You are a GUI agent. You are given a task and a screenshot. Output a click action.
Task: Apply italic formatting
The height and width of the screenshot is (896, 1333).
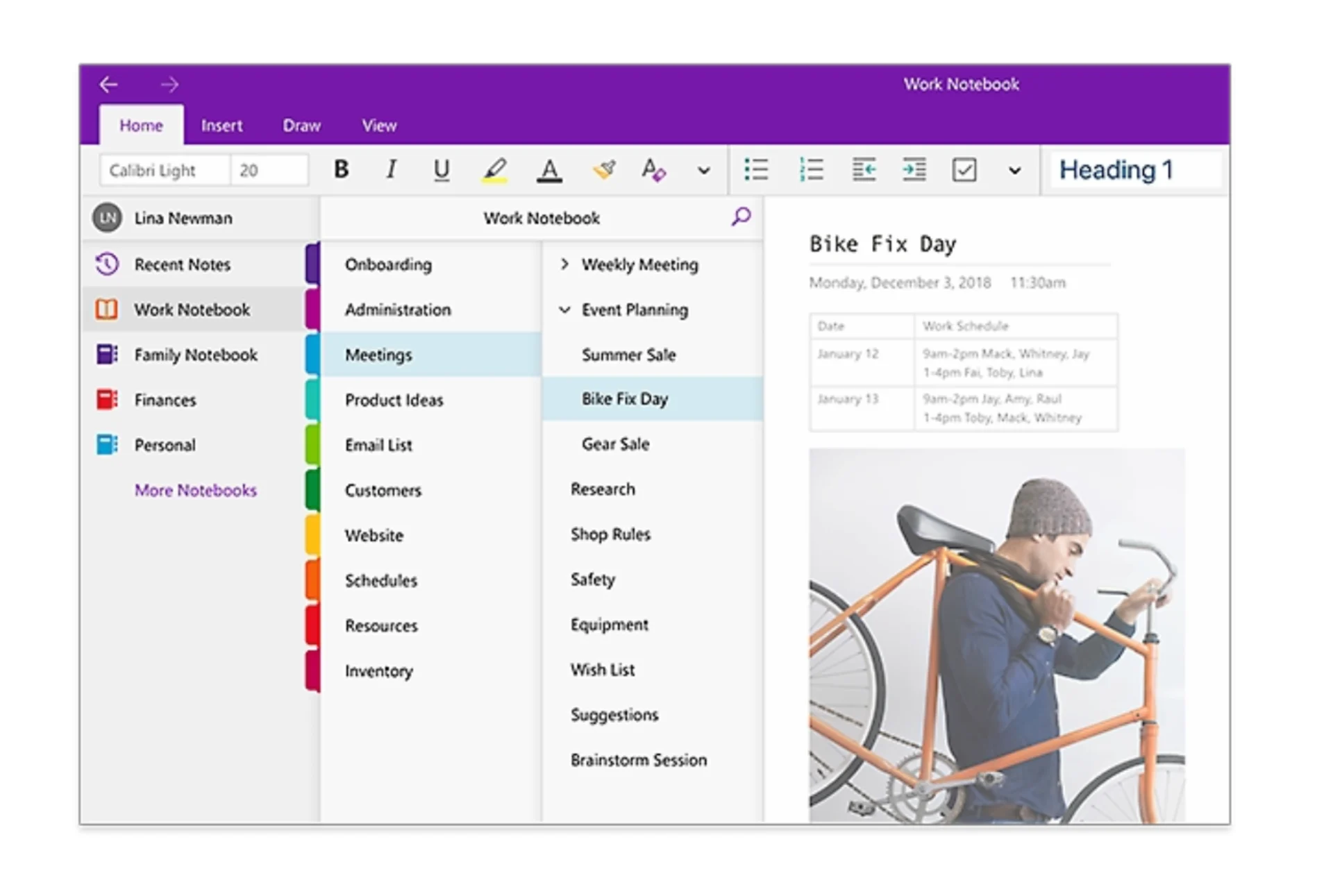pyautogui.click(x=391, y=169)
